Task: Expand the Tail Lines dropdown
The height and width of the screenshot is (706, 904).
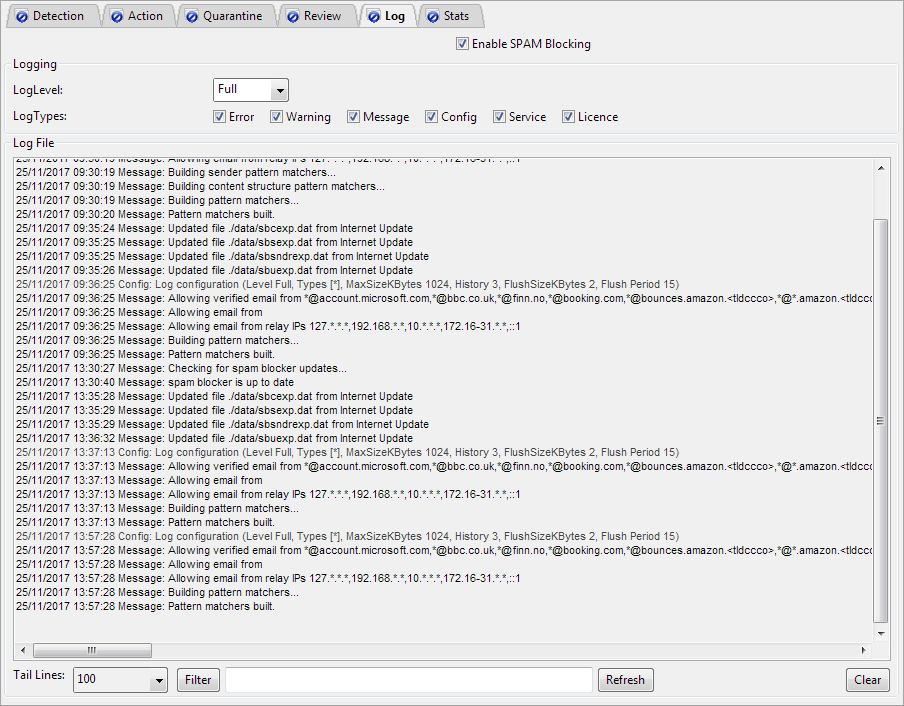Action: click(x=158, y=681)
